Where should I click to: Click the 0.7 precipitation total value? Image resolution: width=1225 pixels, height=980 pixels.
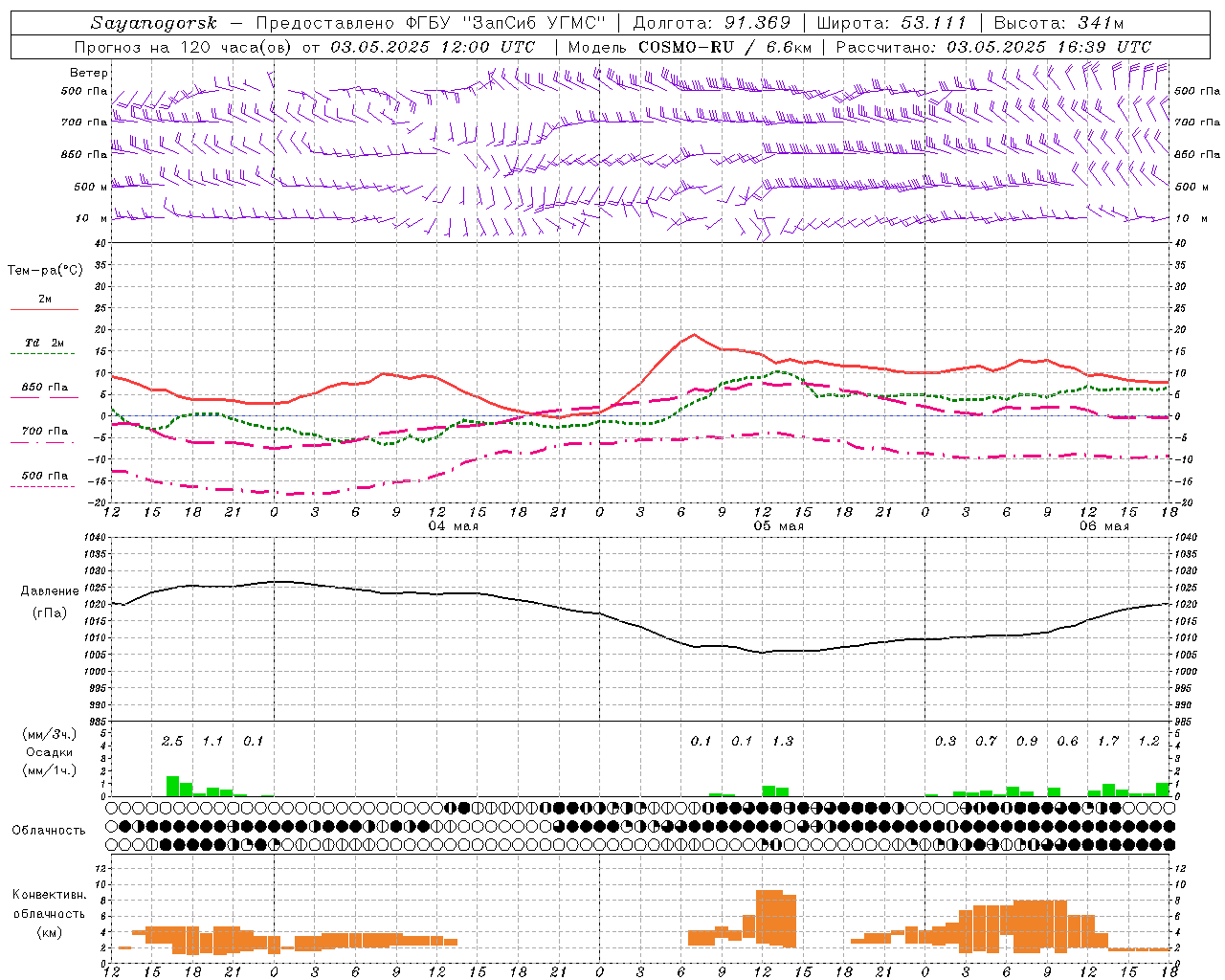986,741
